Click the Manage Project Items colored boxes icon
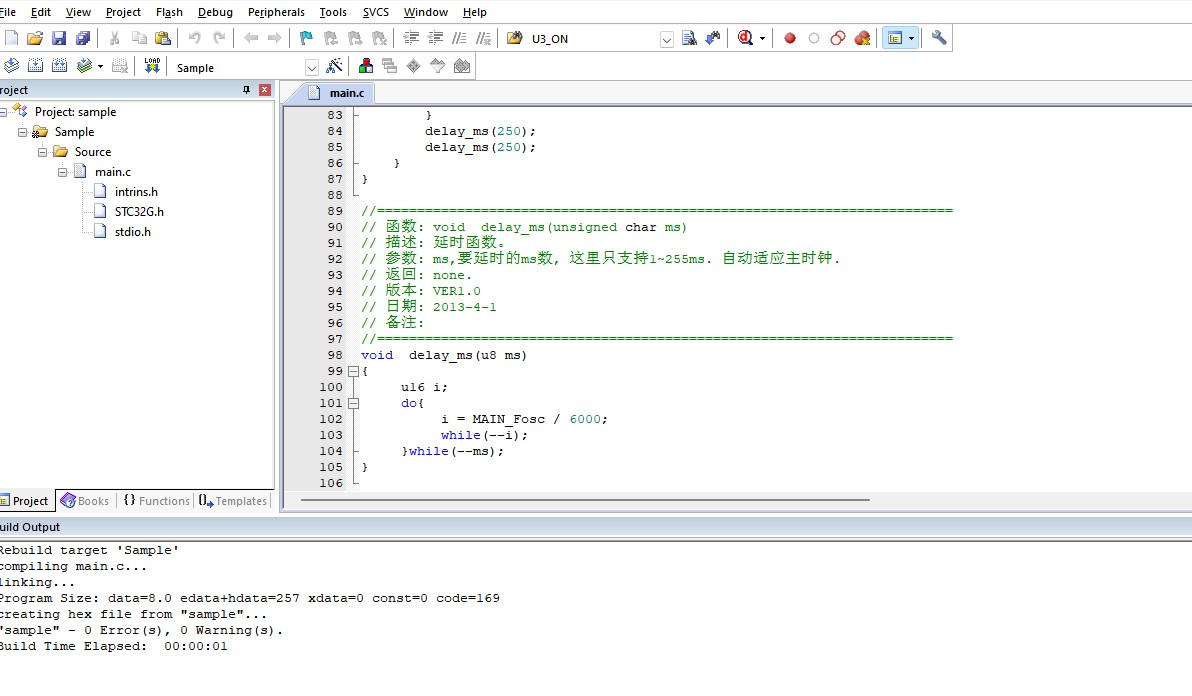 click(366, 67)
